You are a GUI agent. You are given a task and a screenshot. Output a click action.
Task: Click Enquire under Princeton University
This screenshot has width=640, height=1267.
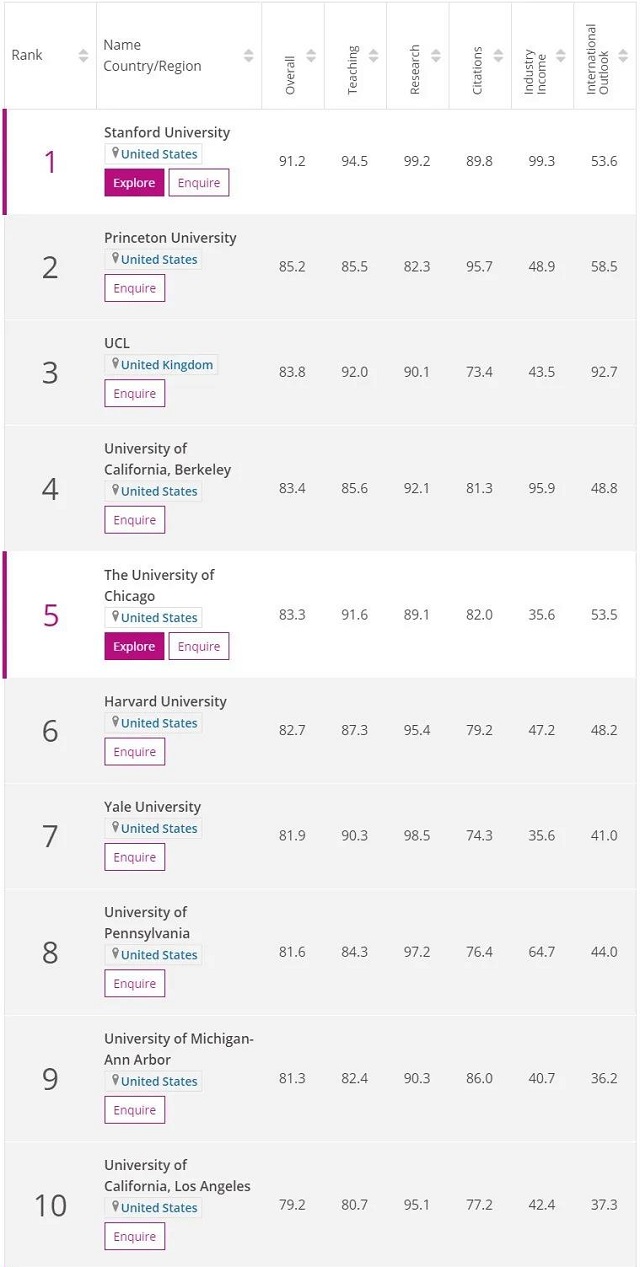coord(134,288)
